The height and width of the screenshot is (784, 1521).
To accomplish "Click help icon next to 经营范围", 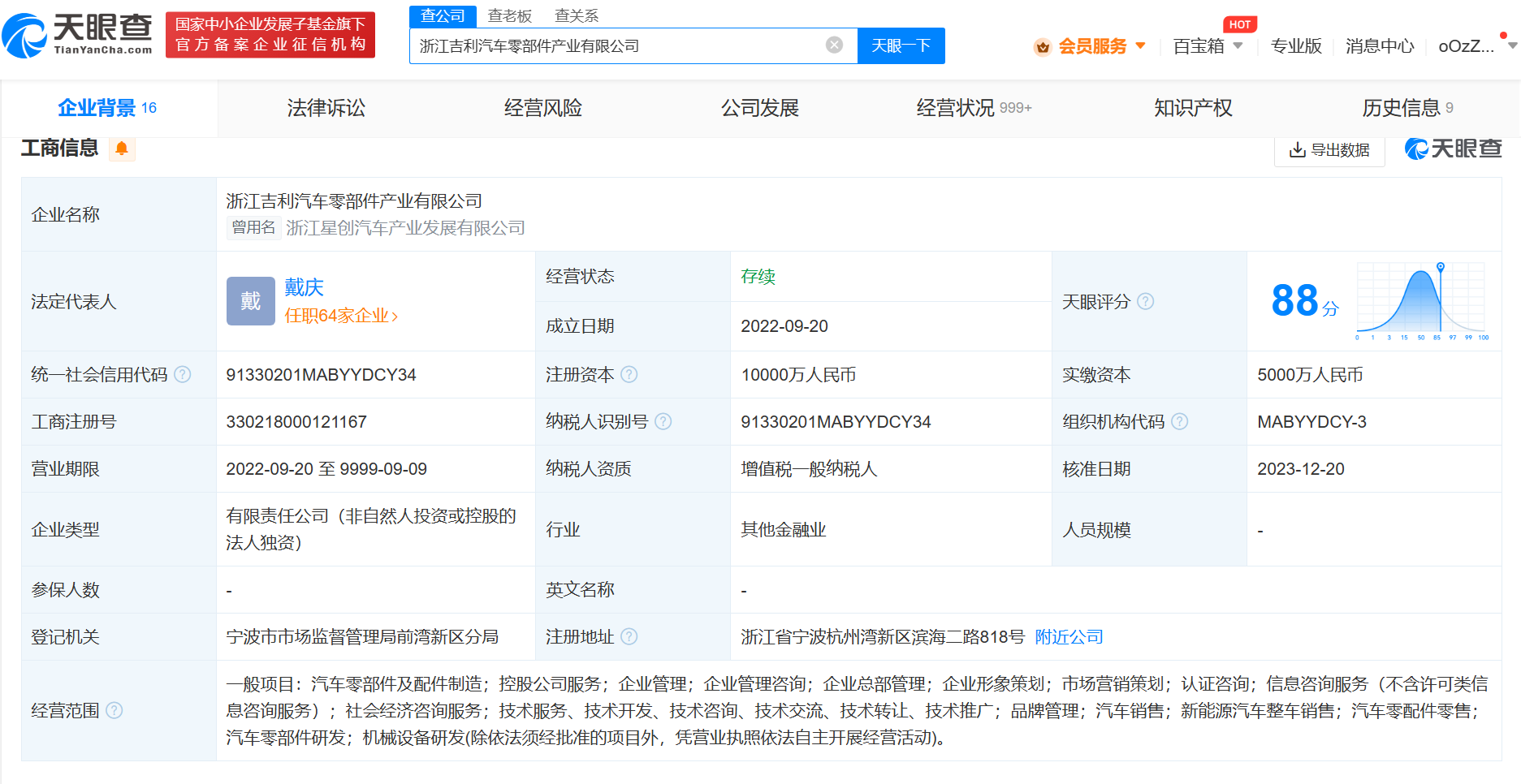I will (115, 711).
